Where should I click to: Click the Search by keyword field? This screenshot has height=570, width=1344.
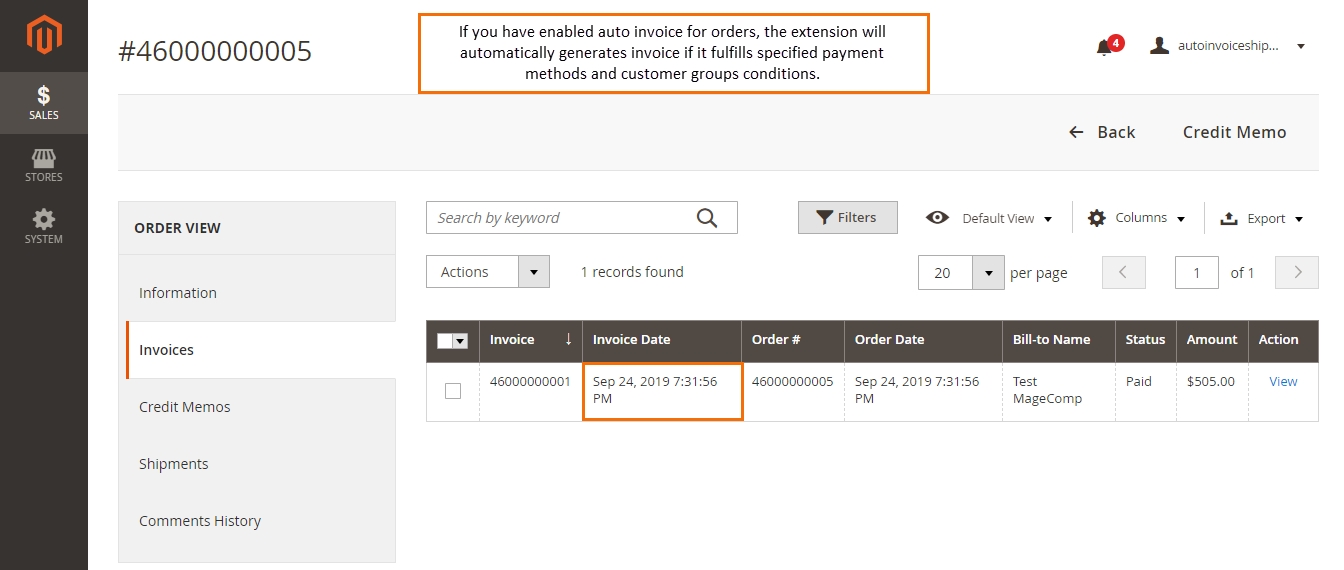[560, 218]
